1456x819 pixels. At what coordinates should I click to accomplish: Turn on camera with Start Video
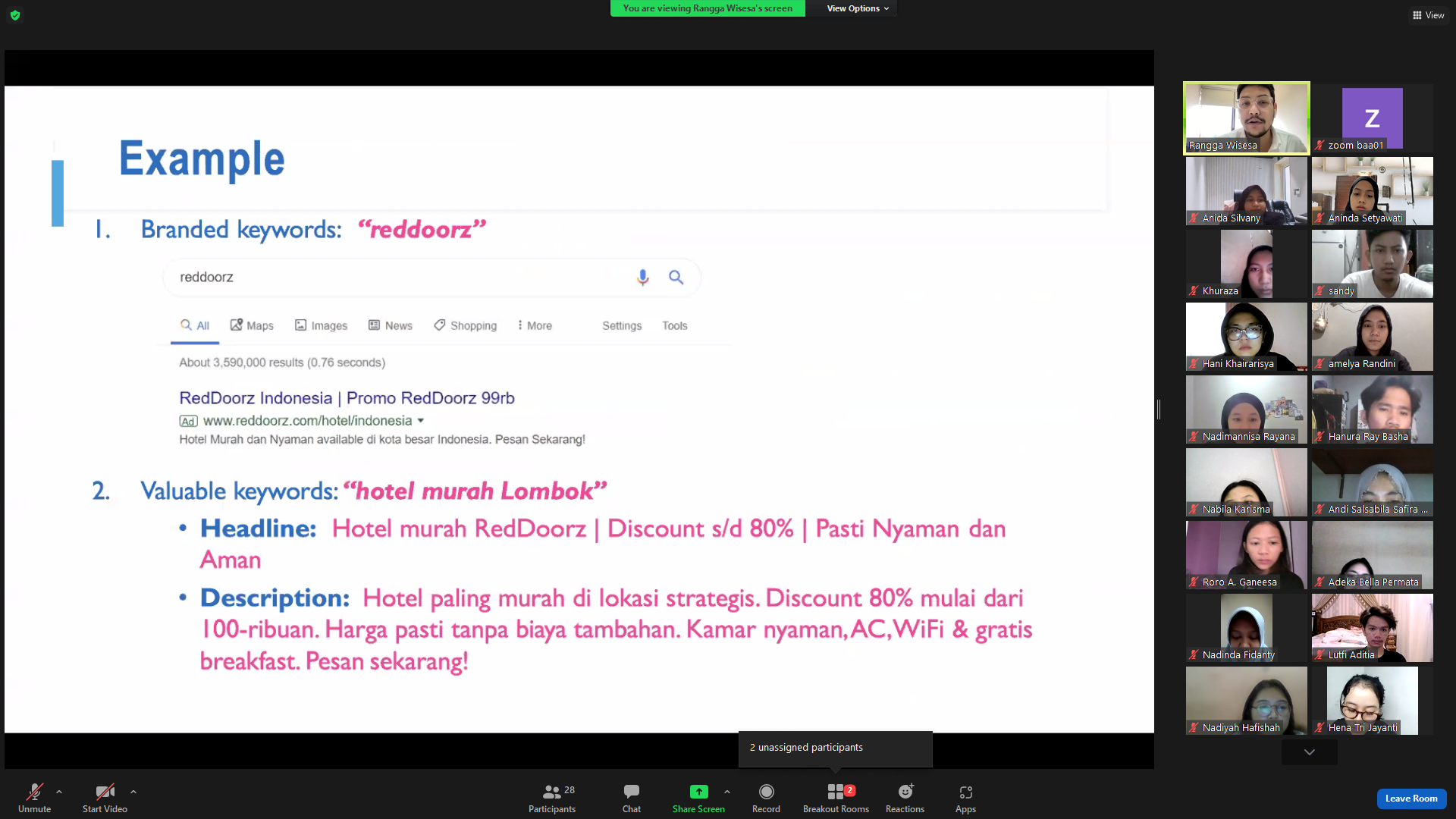coord(105,798)
